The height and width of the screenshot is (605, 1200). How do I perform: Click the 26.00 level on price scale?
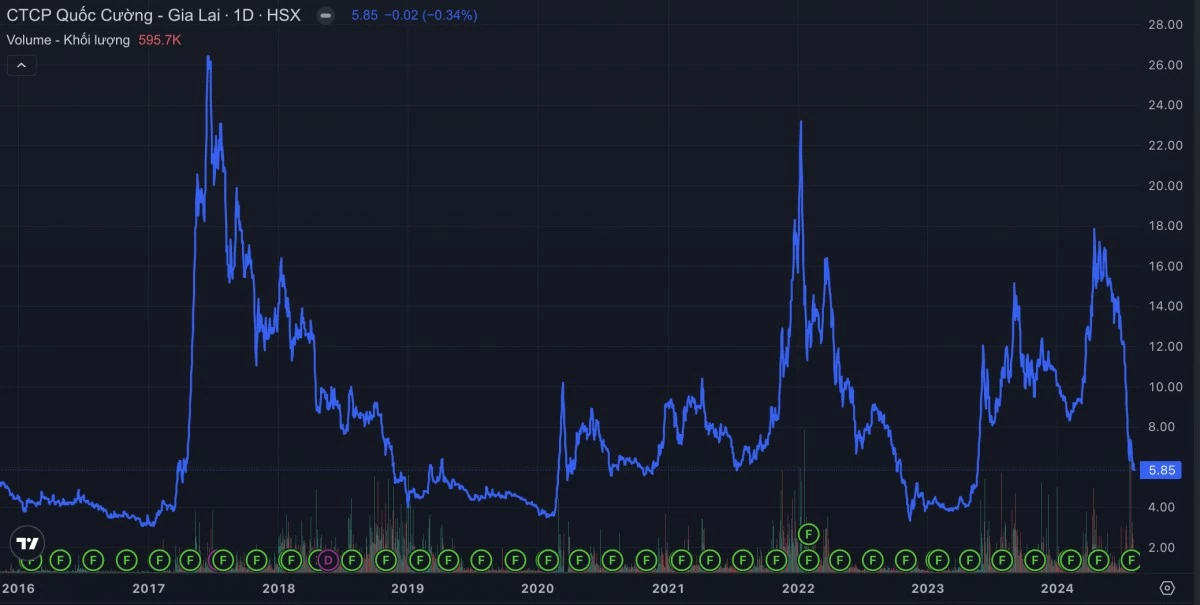(x=1166, y=65)
